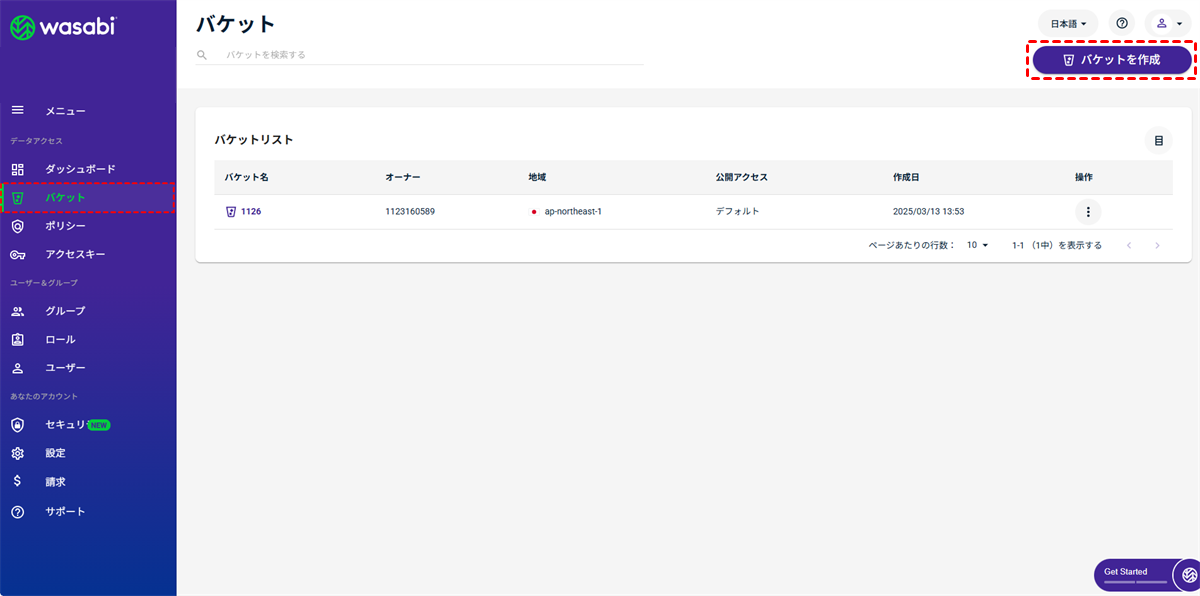Click the 2025/03/13 13:53 date cell
Screen dimensions: 1200x596
click(x=928, y=212)
